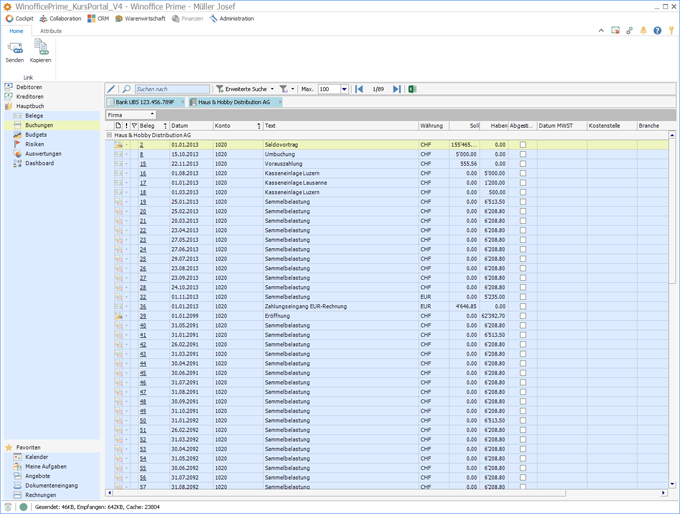
Task: Open the Collaboration module
Action: click(x=60, y=19)
